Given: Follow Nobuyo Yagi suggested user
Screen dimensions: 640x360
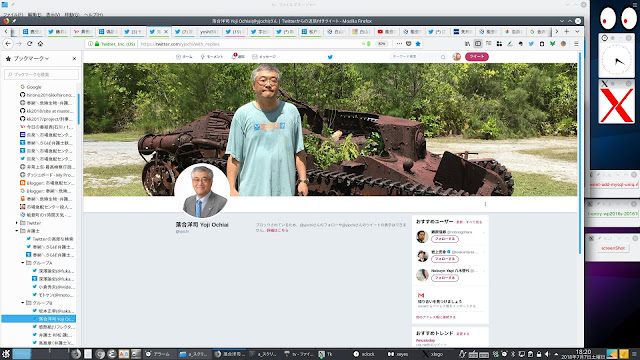Looking at the screenshot, I should coord(444,278).
